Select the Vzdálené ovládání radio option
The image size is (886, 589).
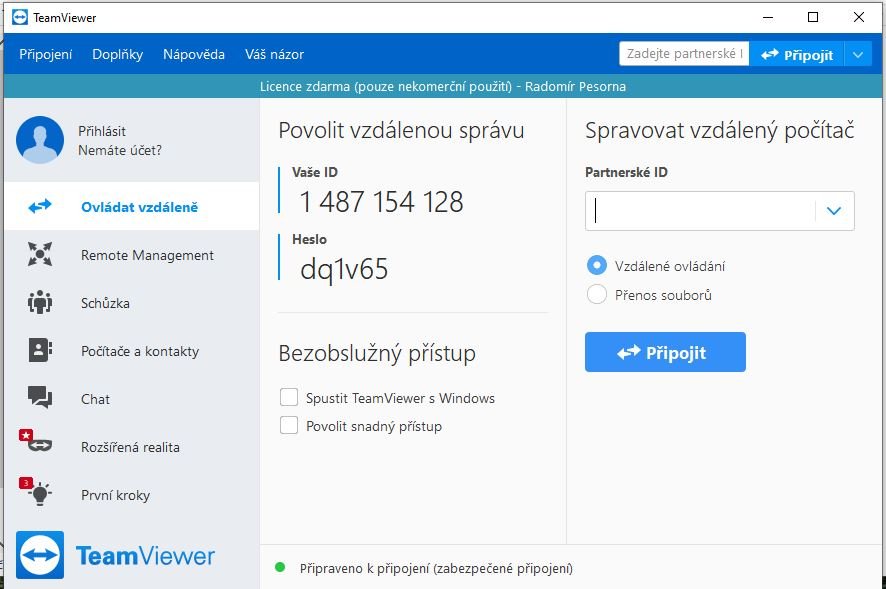(x=596, y=265)
